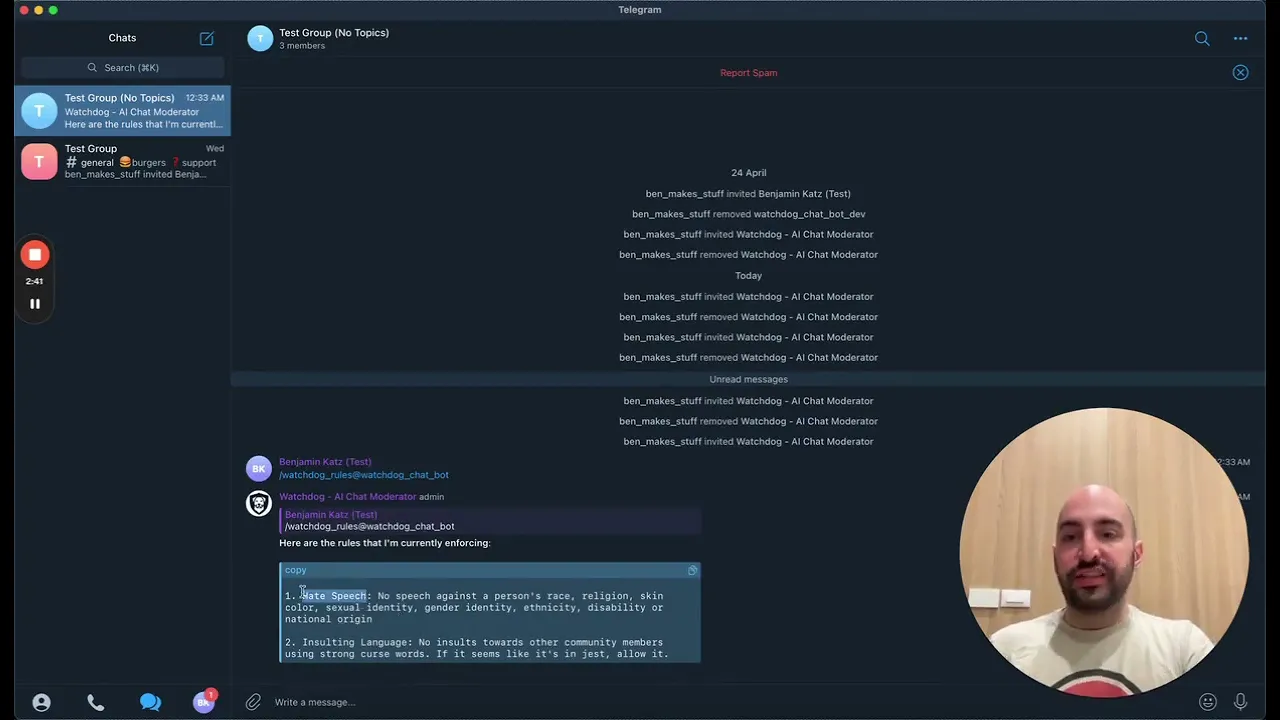Click the Watchdog - AI Chat Moderator sender name
This screenshot has width=1280, height=720.
(x=347, y=497)
